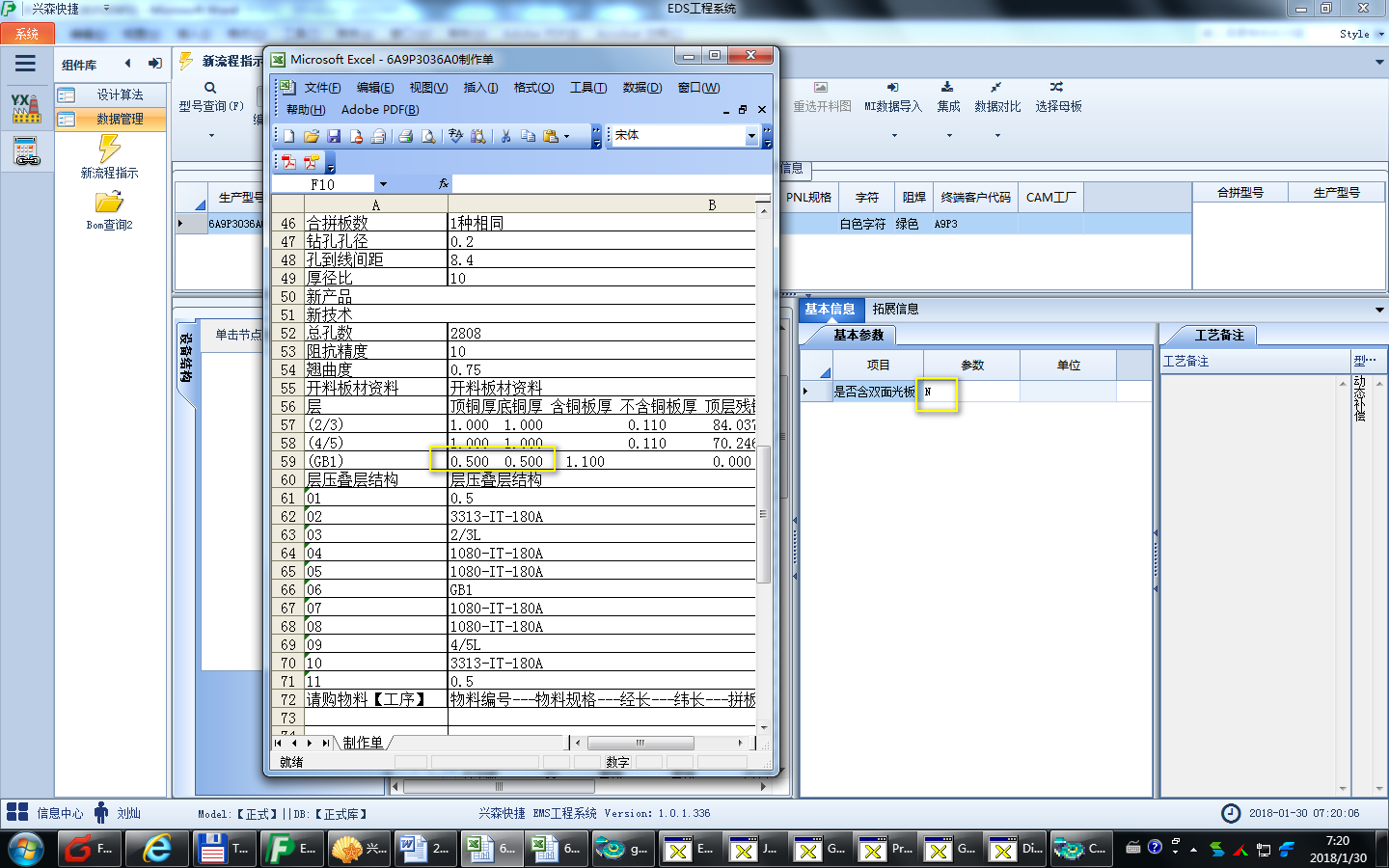
Task: Click the Spelling check icon in Excel toolbar
Action: pos(455,136)
